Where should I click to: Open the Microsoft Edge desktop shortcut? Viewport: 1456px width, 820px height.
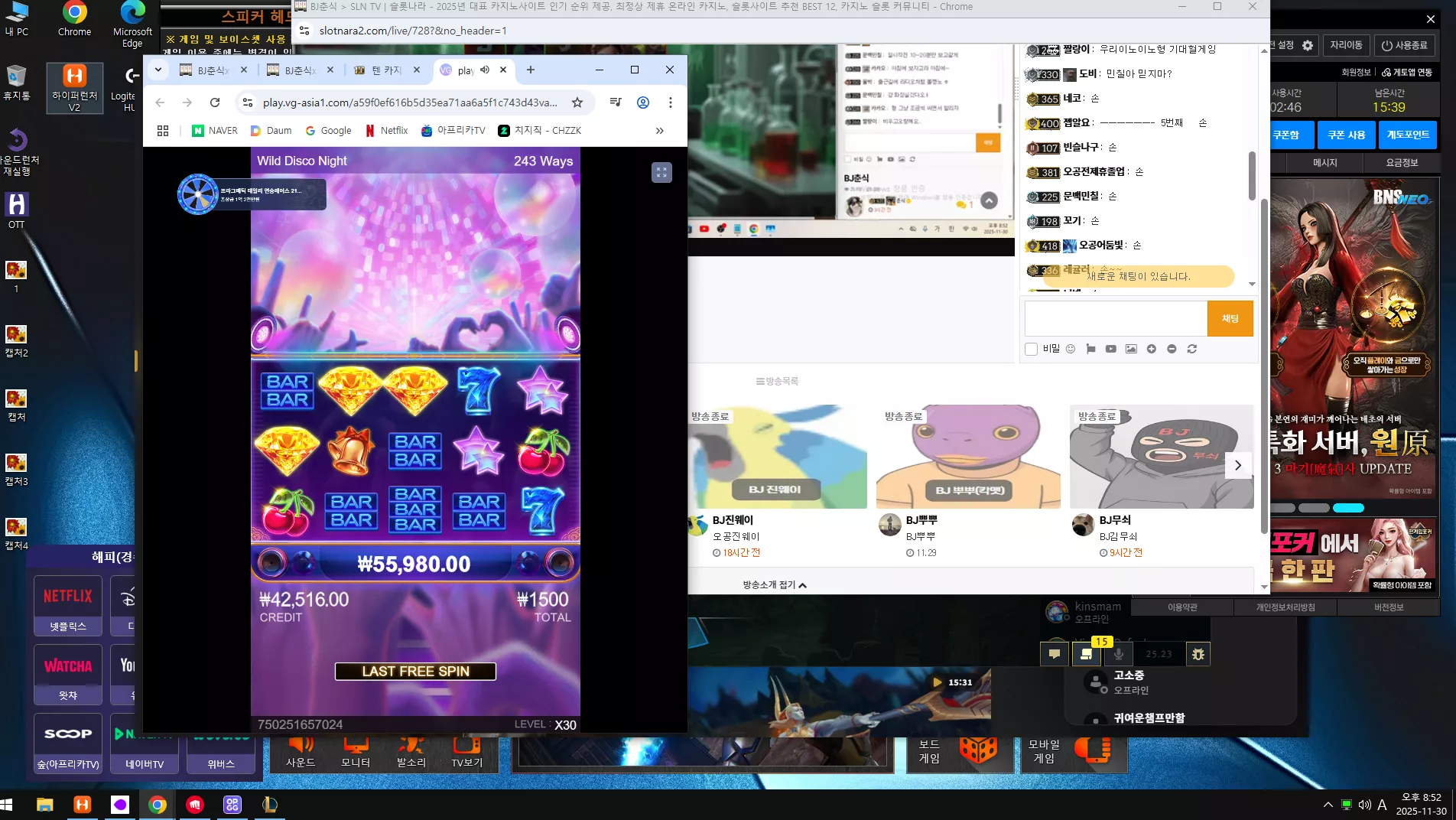click(132, 24)
